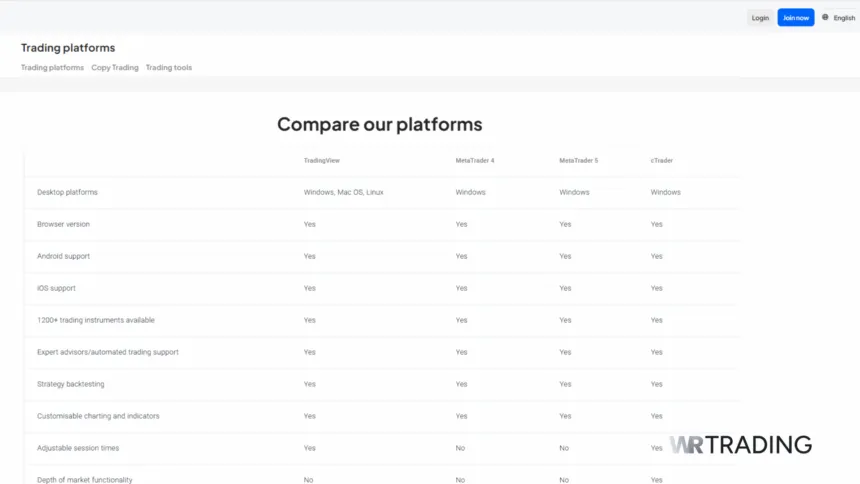Click TradingView Yes in Browser version row
The image size is (860, 484).
tap(310, 224)
